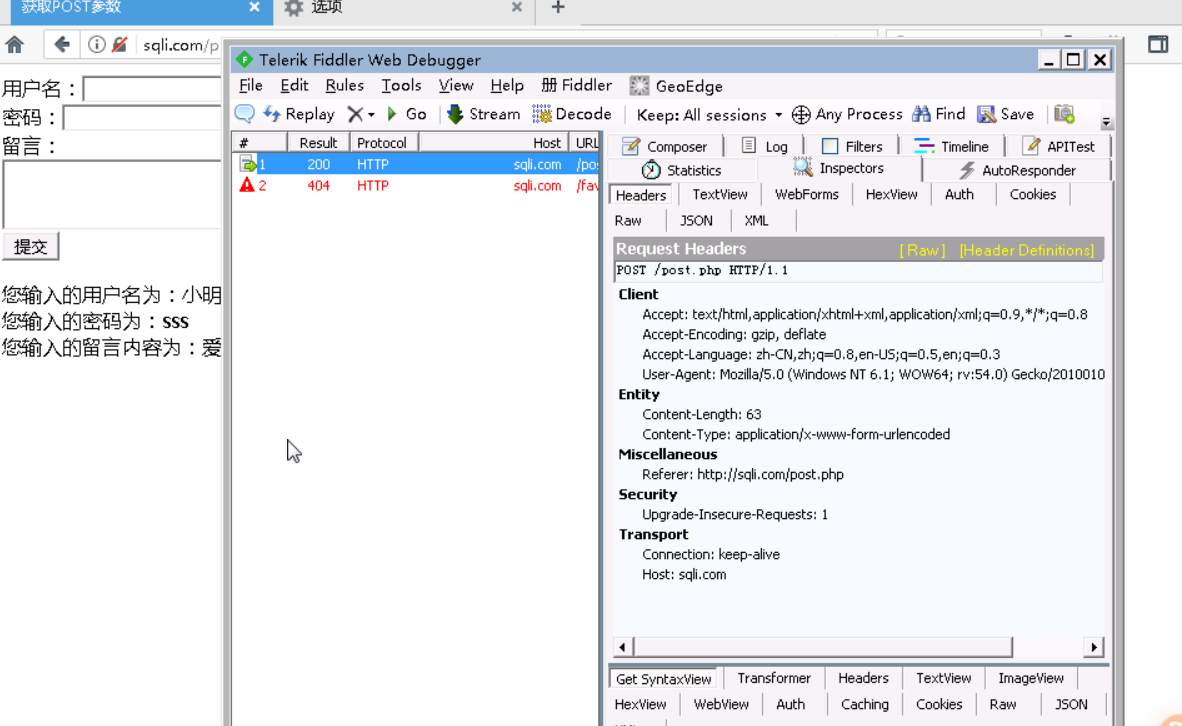Open the File menu

[250, 86]
